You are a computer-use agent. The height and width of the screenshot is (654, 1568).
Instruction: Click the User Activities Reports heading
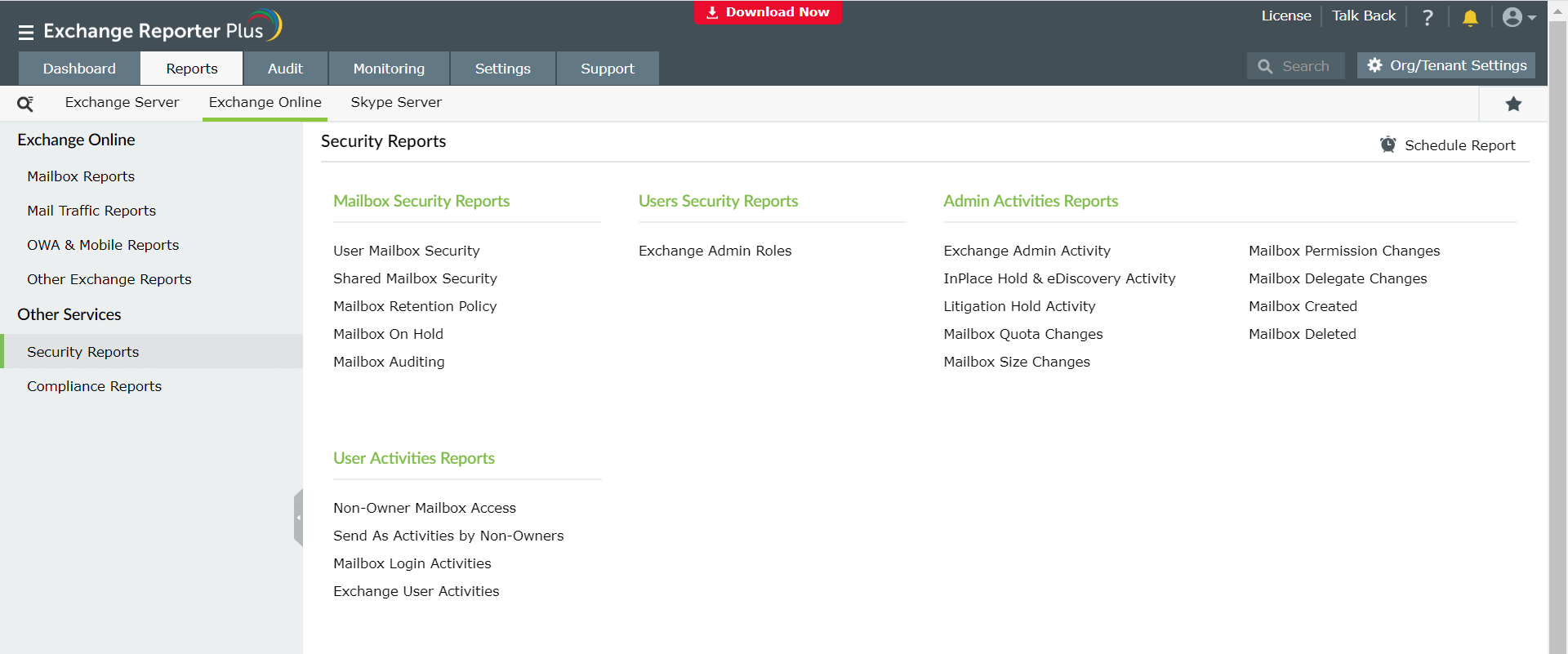(x=414, y=458)
